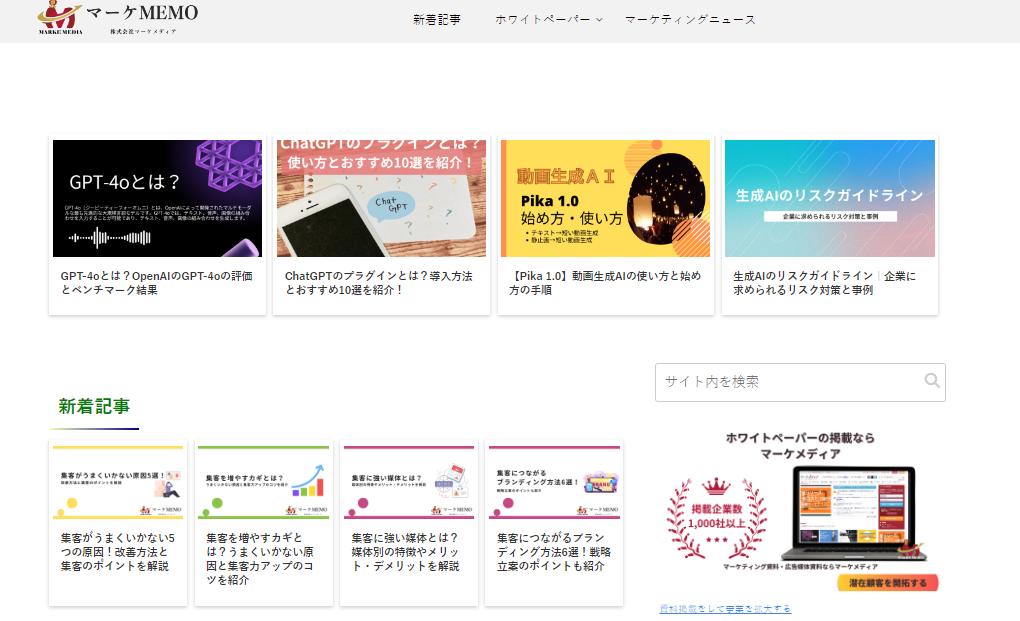Open the 新着記事 menu item

(x=436, y=20)
